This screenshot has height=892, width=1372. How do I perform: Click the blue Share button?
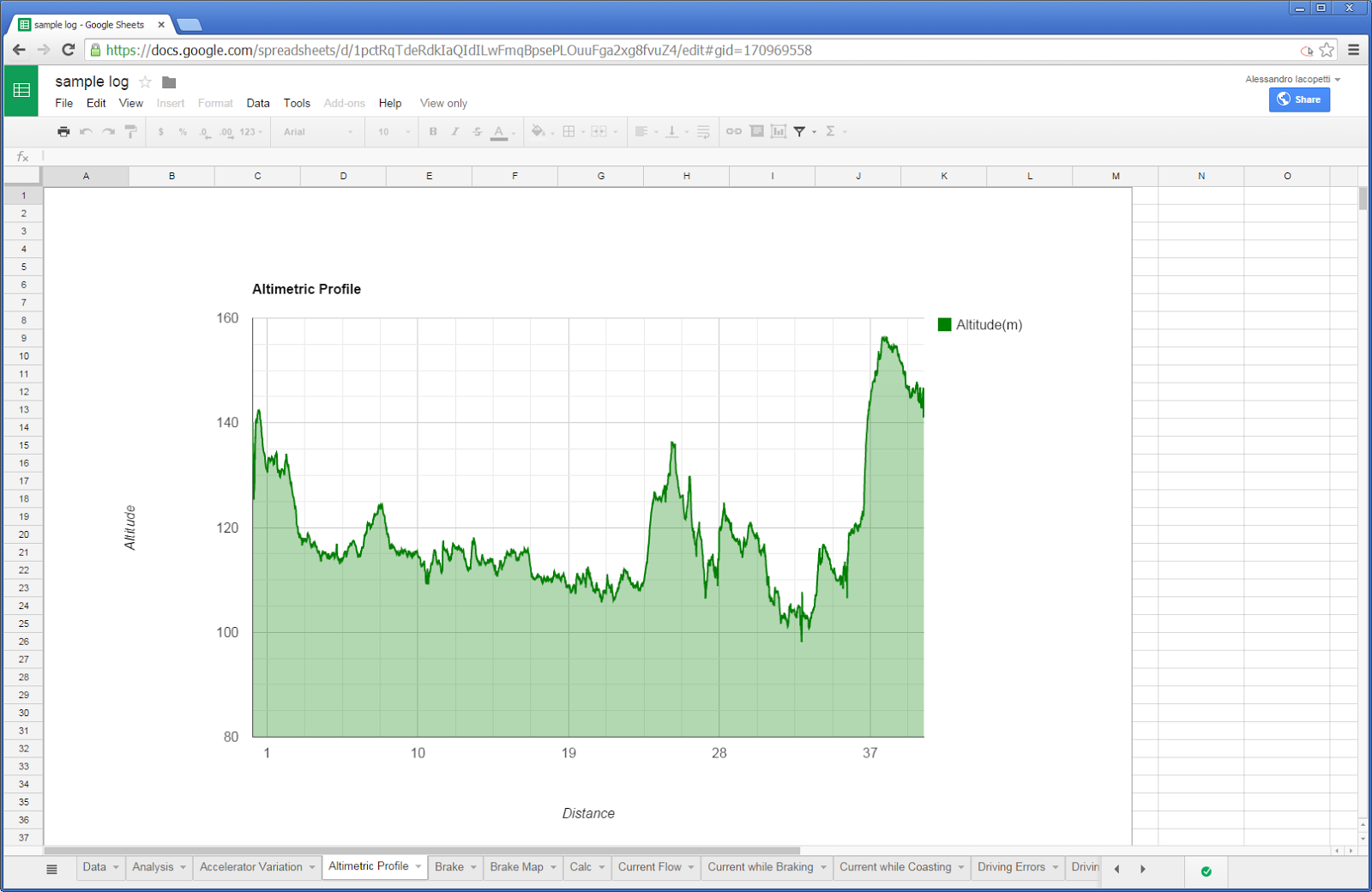(1299, 99)
